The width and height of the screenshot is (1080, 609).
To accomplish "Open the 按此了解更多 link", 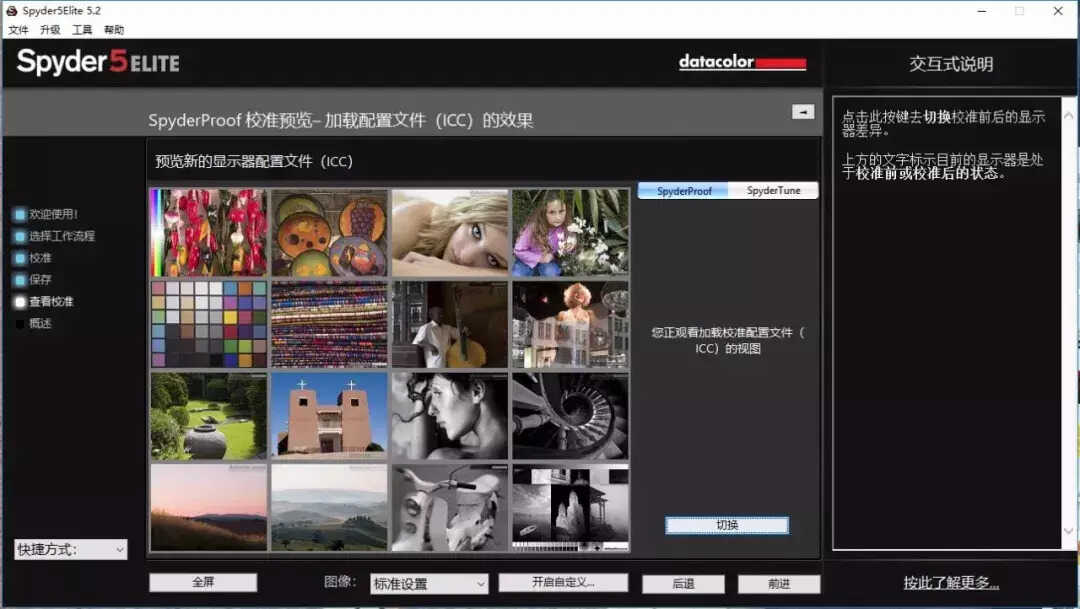I will [x=951, y=583].
